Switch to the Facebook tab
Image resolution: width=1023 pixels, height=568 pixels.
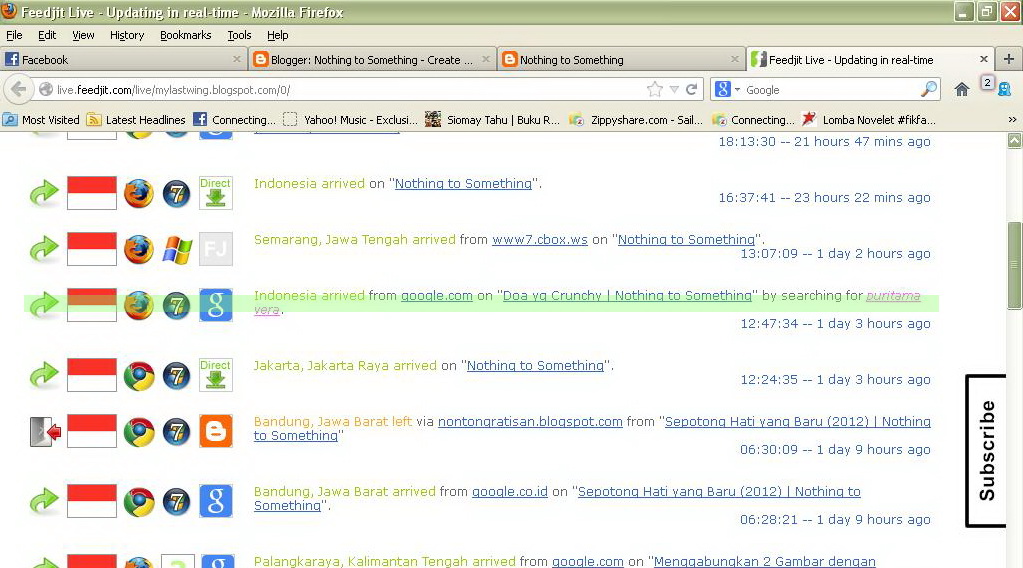pos(123,59)
